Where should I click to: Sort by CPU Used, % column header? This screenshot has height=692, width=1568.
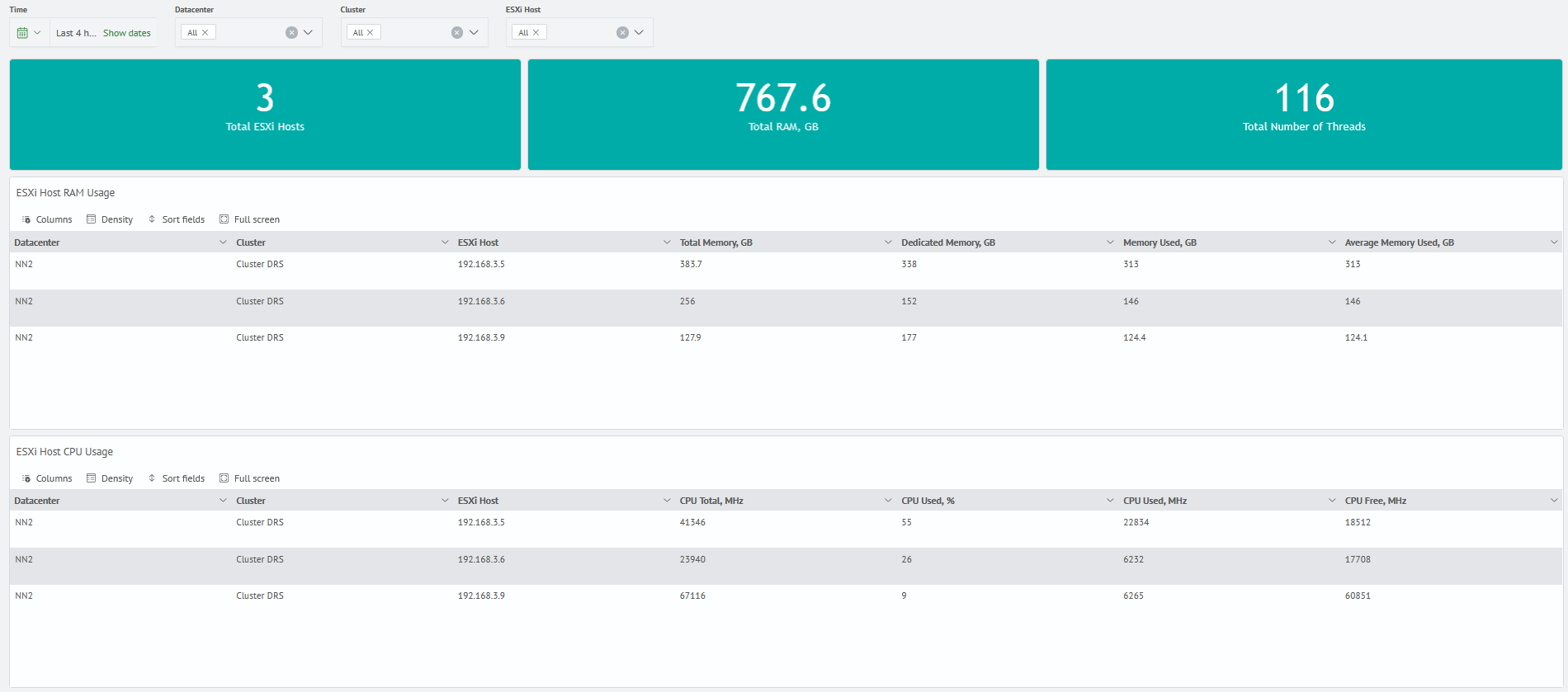pos(928,501)
